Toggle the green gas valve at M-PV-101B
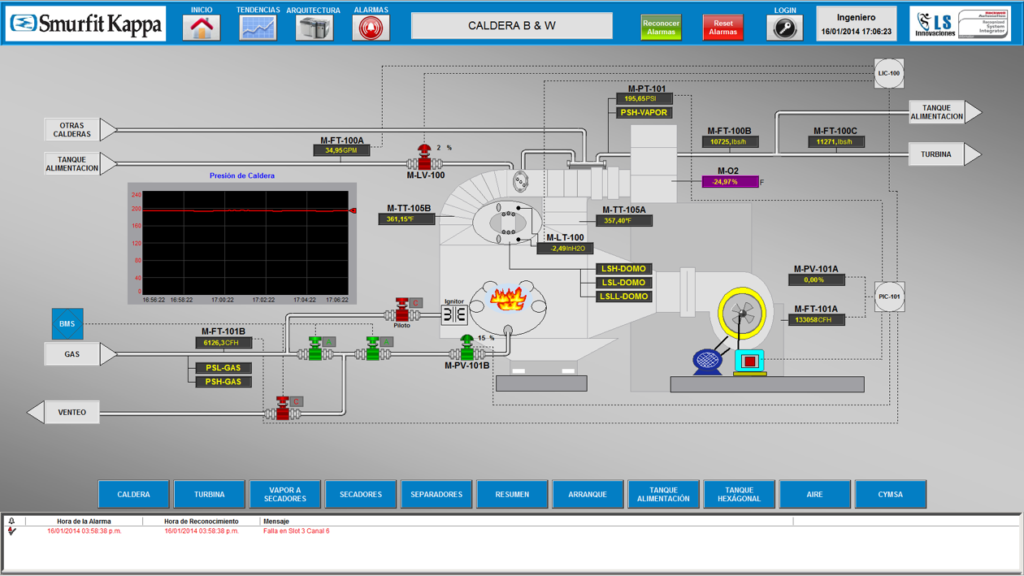1024x576 pixels. [466, 352]
